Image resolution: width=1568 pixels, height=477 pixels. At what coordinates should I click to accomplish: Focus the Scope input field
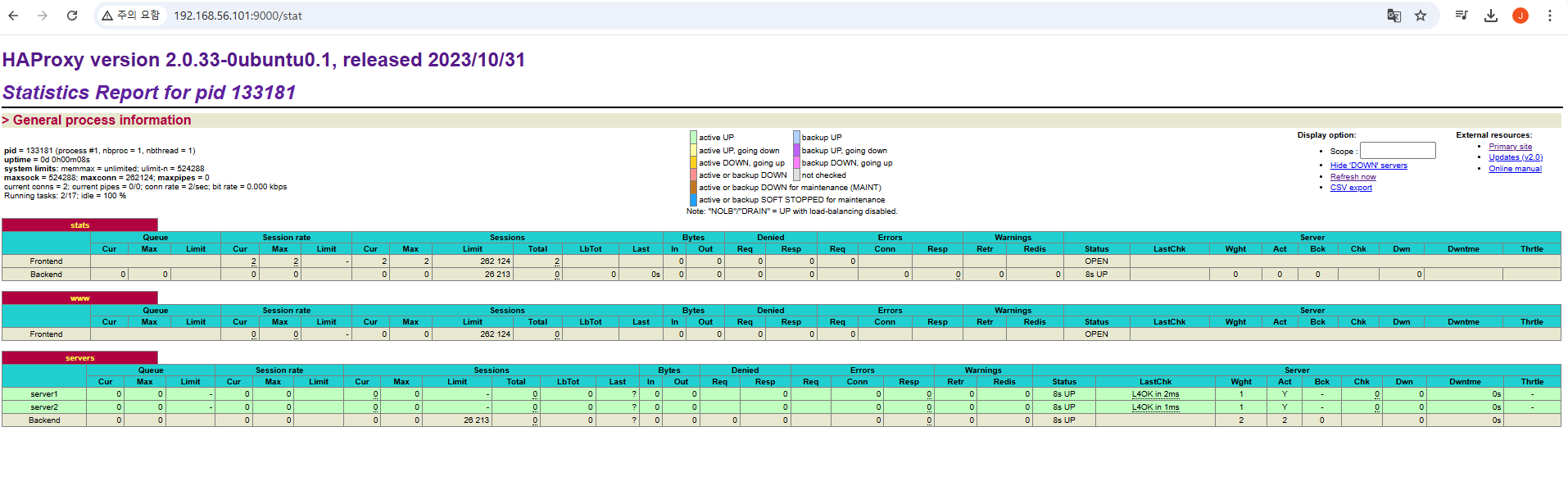click(1398, 151)
